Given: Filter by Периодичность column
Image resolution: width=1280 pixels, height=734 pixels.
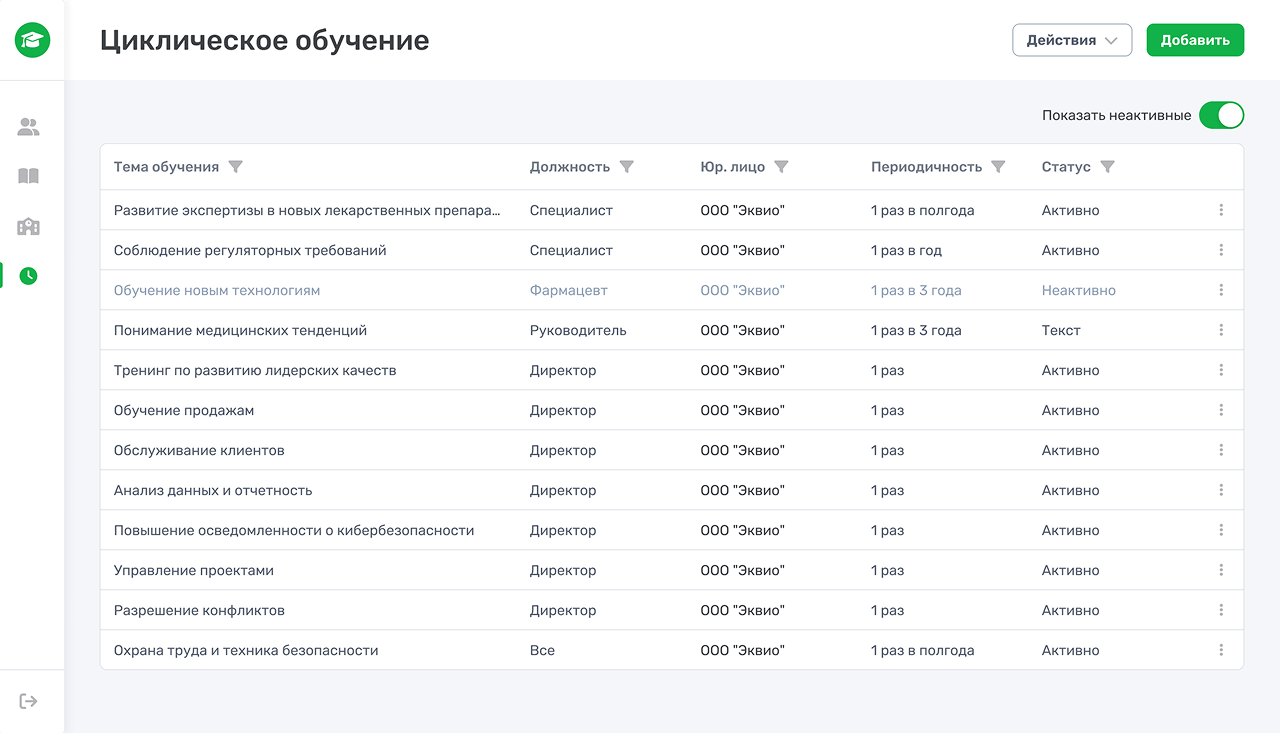Looking at the screenshot, I should [x=998, y=167].
